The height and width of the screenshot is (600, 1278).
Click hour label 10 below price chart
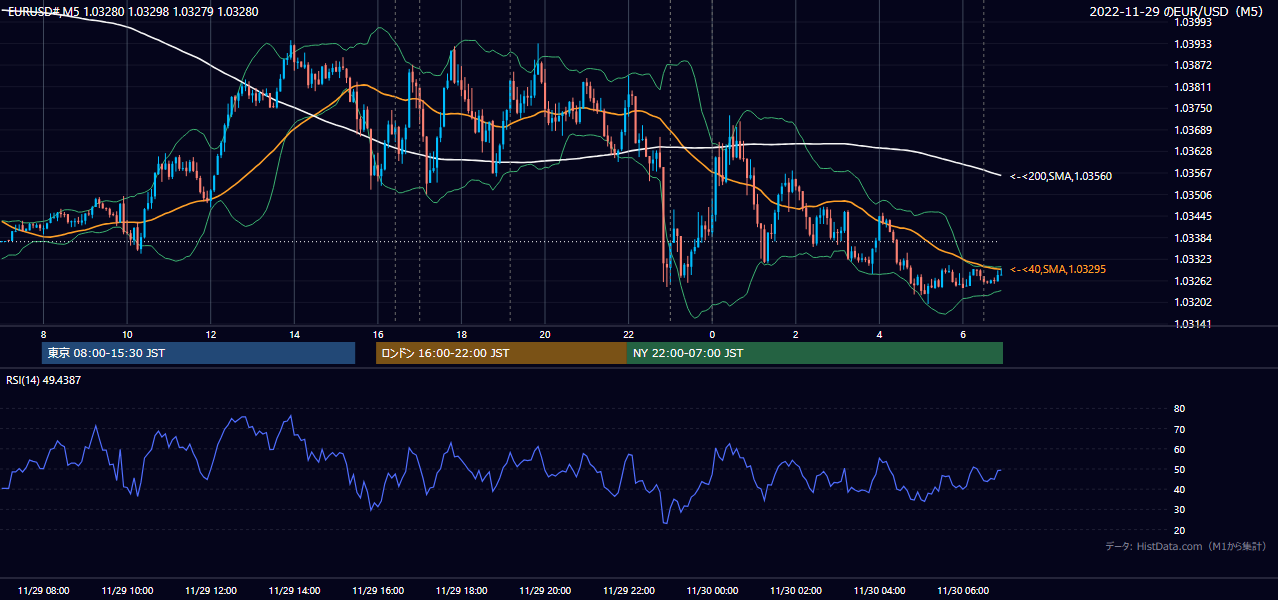[x=127, y=334]
